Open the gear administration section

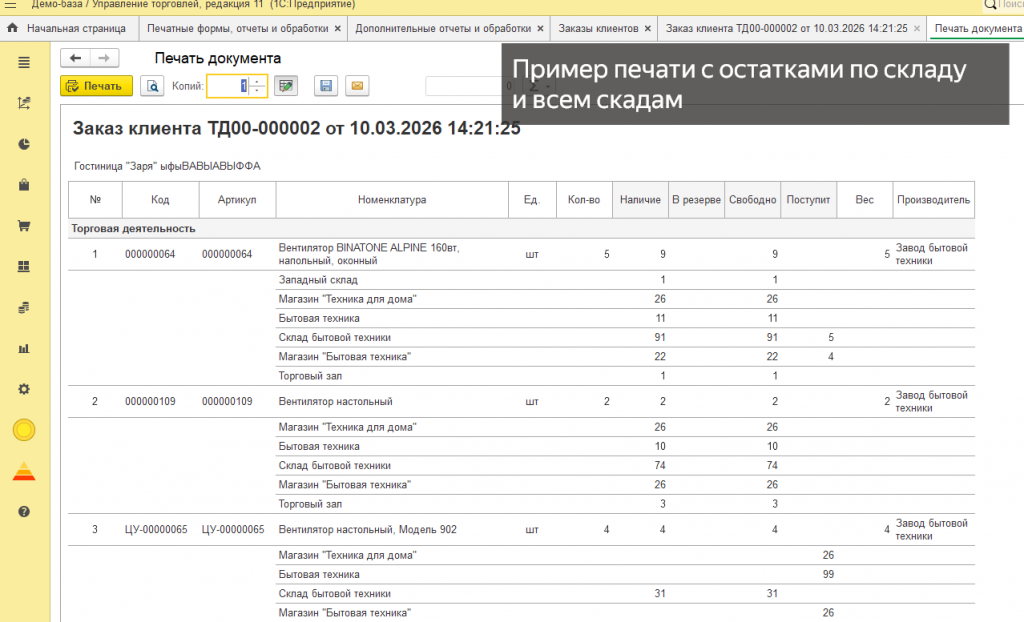click(x=24, y=389)
